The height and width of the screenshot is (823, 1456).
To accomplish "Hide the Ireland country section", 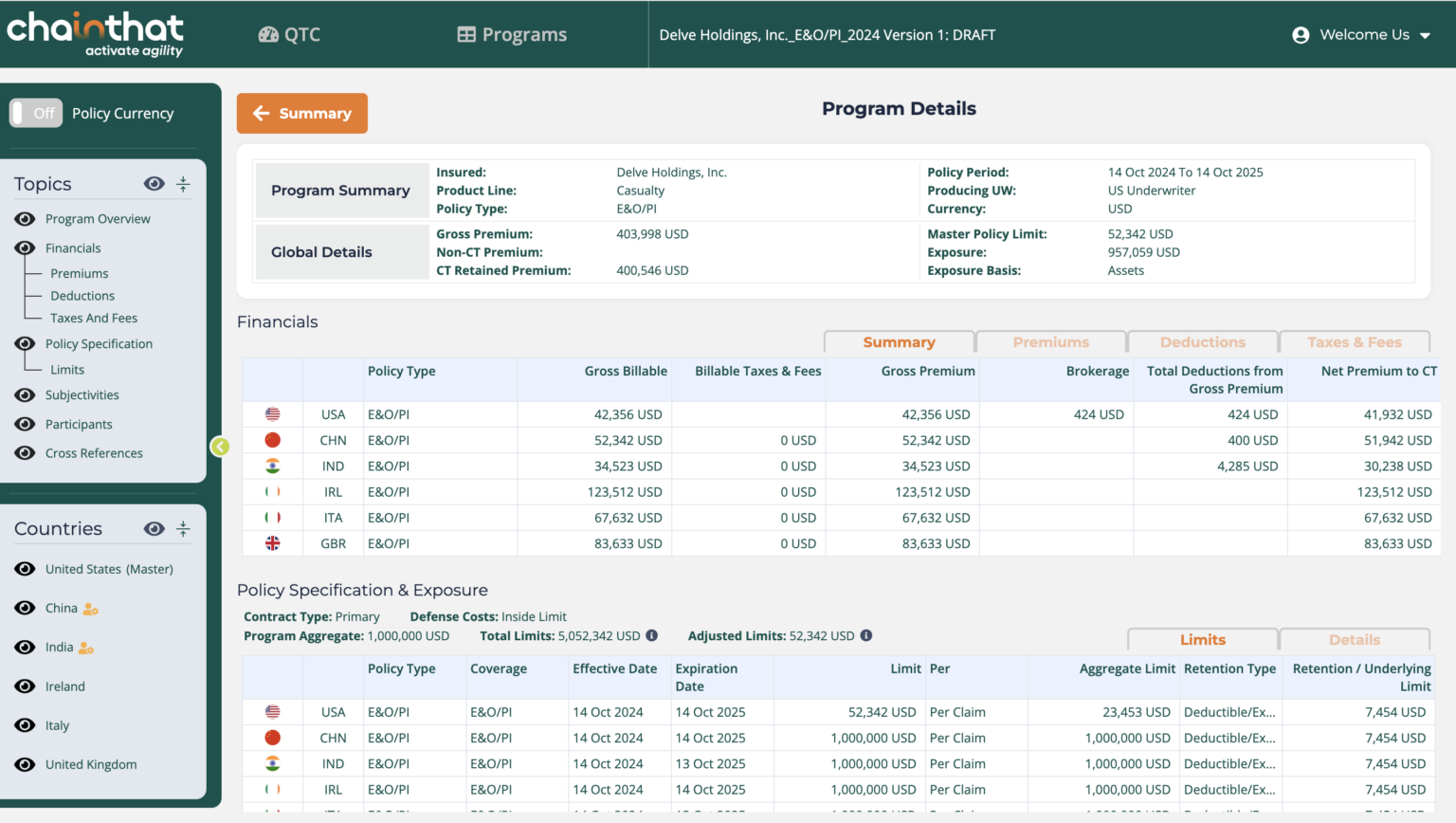I will coord(26,686).
